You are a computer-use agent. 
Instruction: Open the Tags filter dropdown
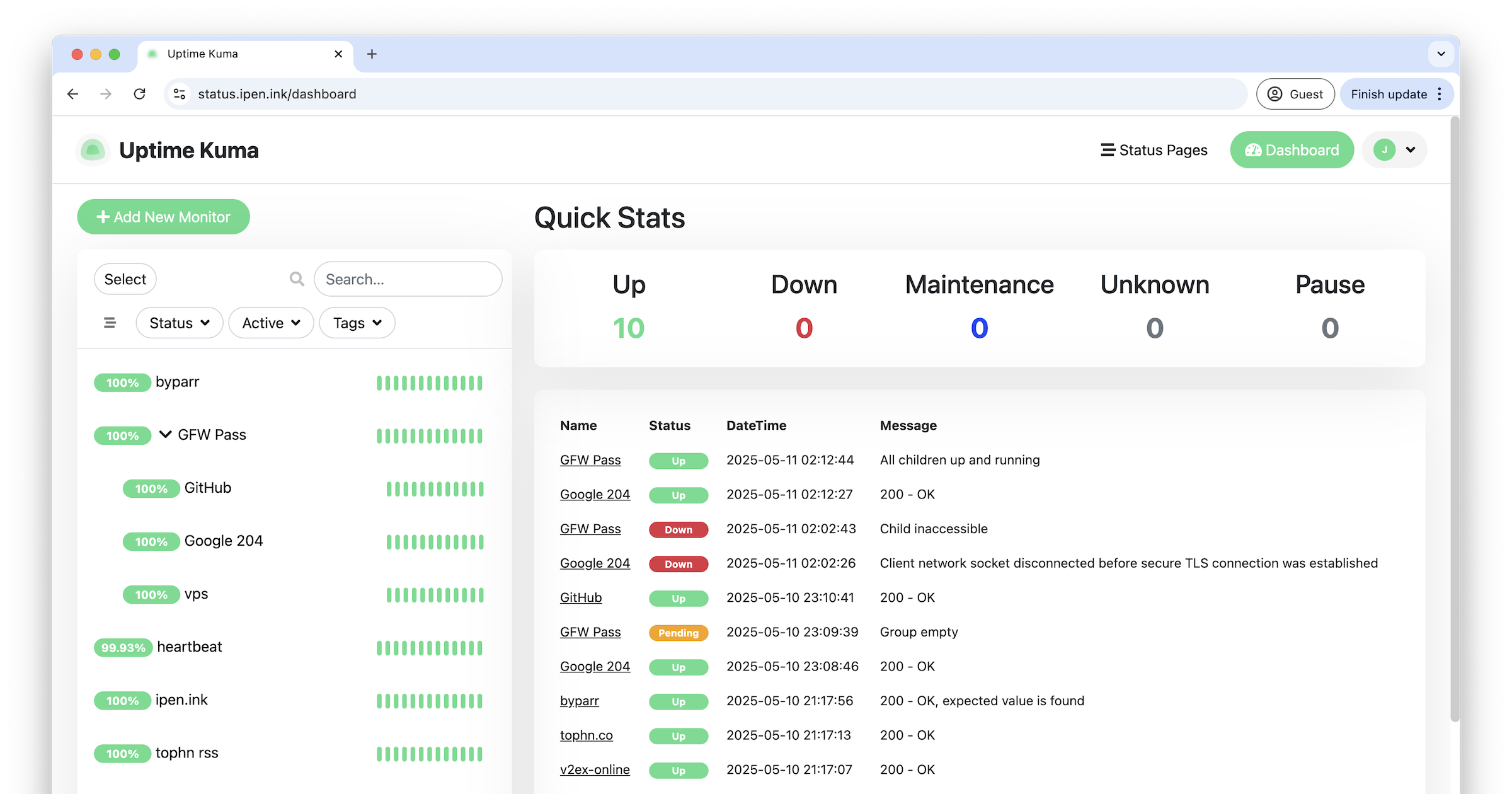click(x=357, y=323)
